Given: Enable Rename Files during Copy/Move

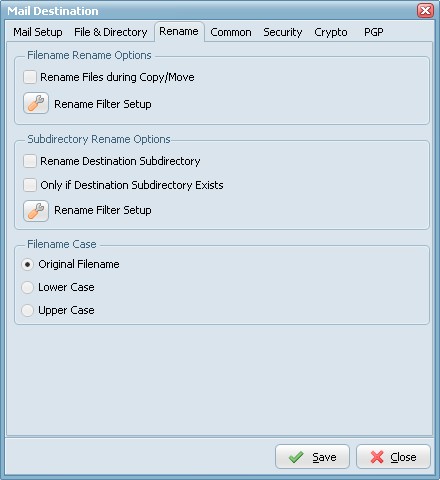Looking at the screenshot, I should [30, 77].
